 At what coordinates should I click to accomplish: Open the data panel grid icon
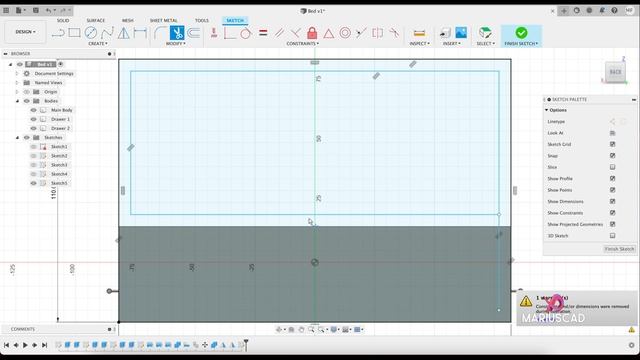(6, 10)
